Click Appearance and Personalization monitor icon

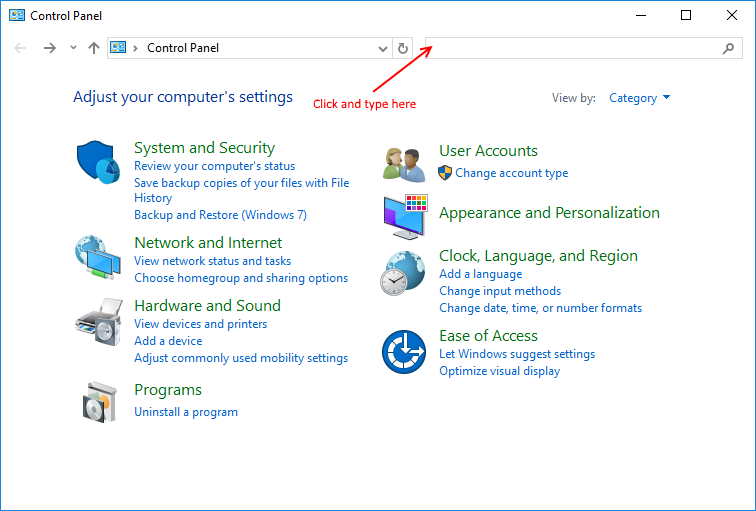pyautogui.click(x=405, y=216)
